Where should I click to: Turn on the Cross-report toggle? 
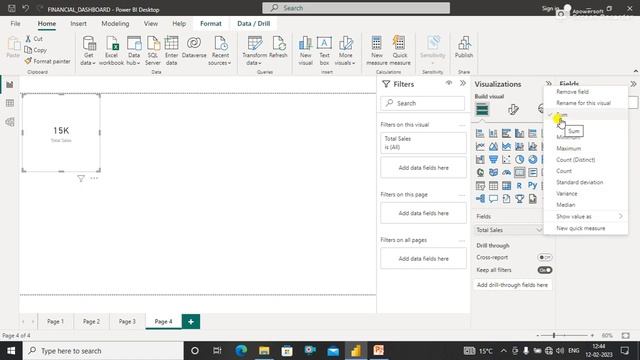544,258
